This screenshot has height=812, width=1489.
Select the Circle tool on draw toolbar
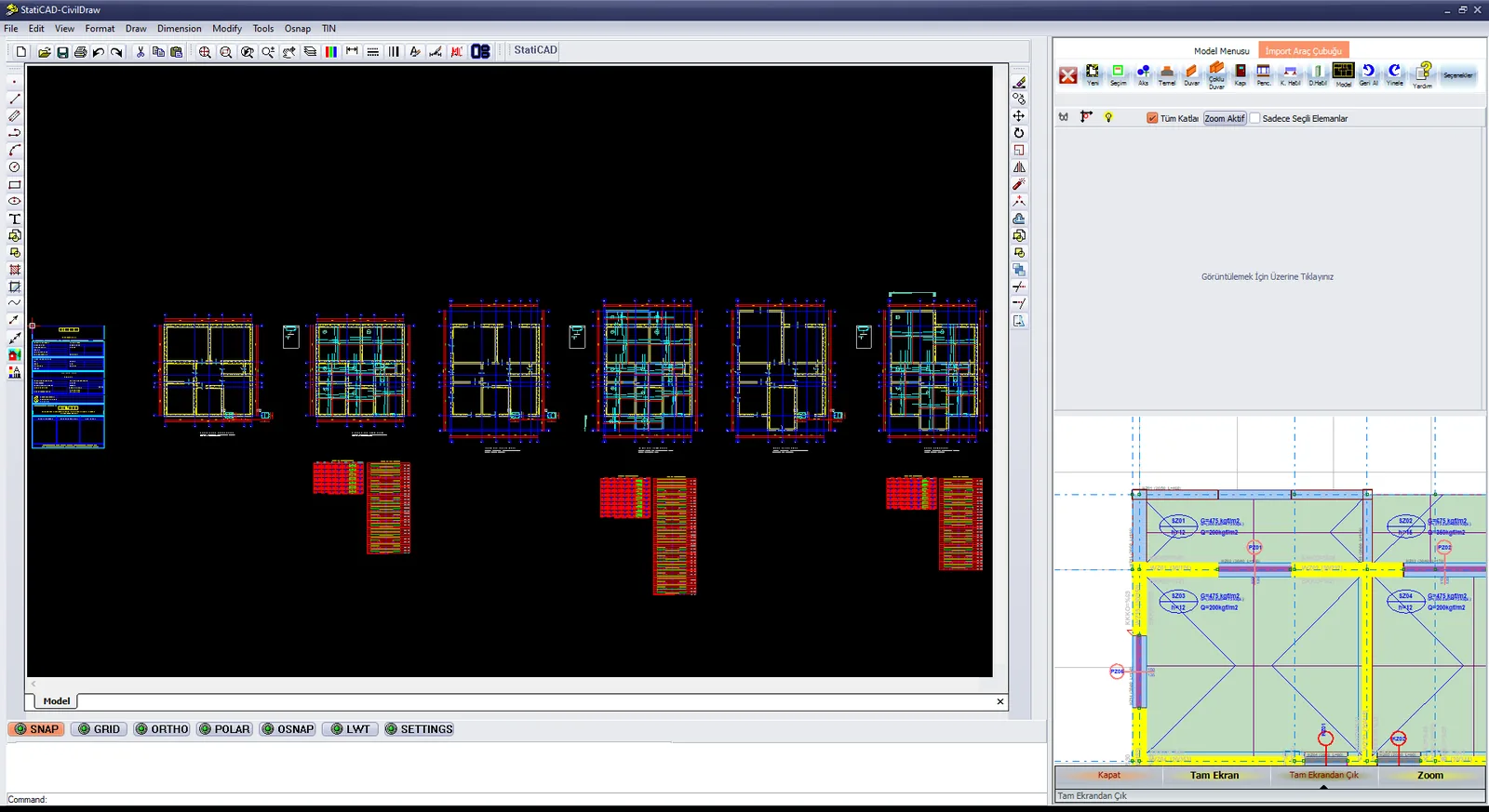(x=15, y=167)
